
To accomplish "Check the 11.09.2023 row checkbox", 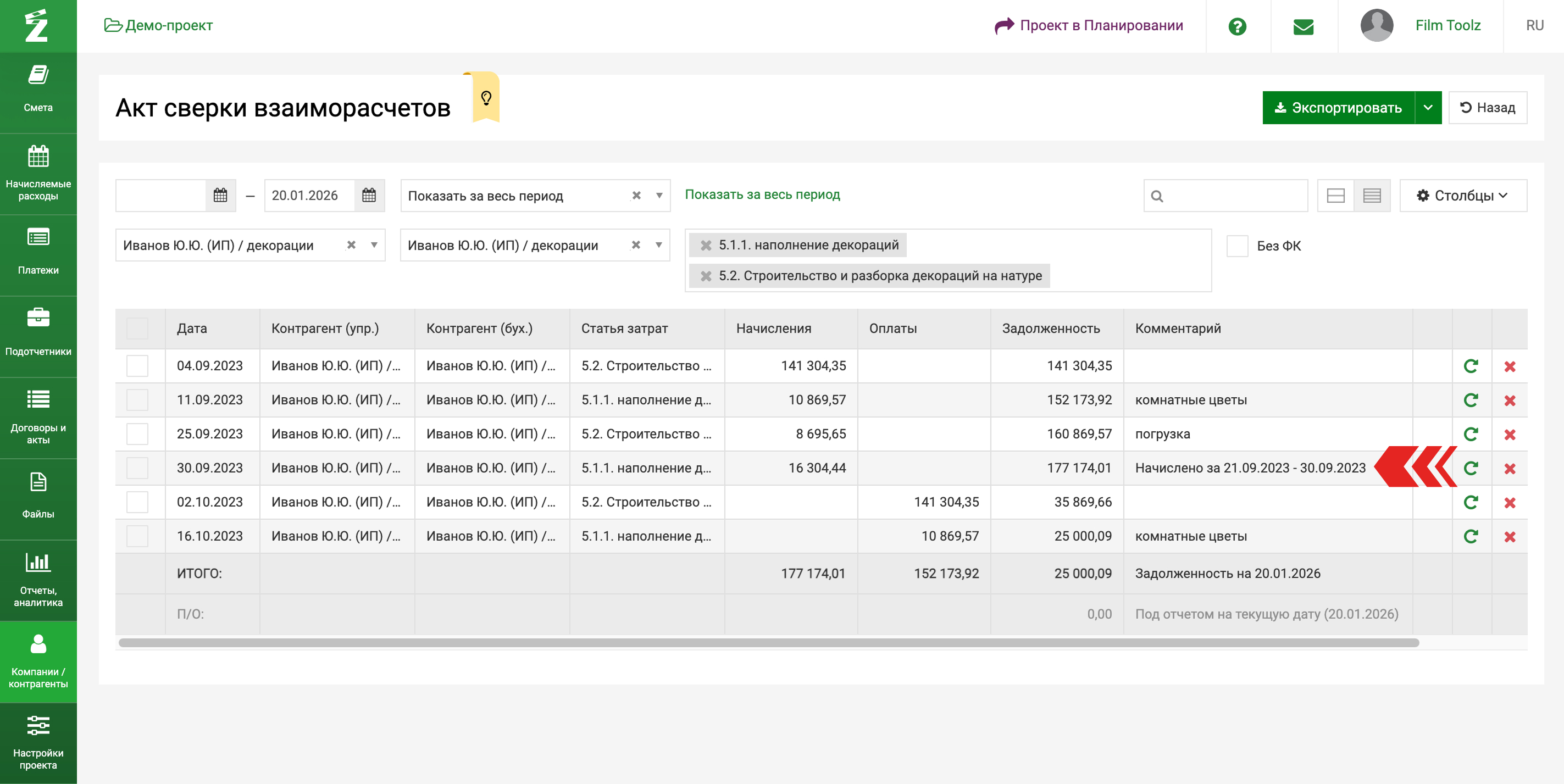I will pos(137,400).
